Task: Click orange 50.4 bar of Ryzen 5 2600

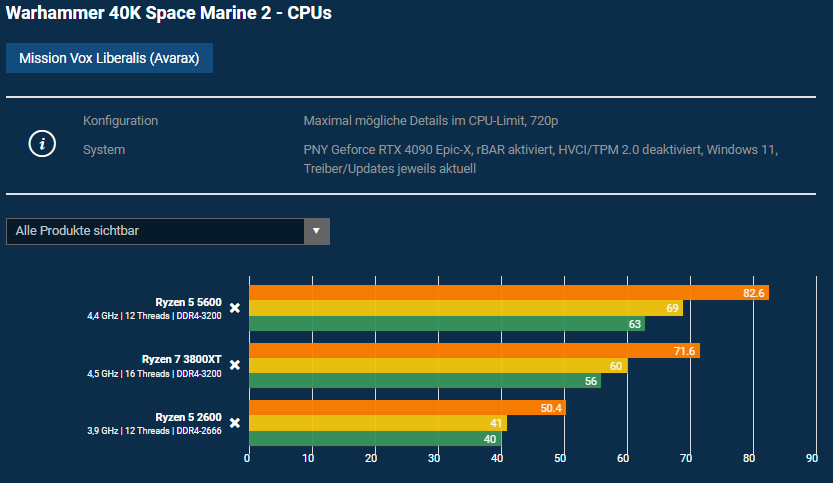Action: (x=407, y=408)
